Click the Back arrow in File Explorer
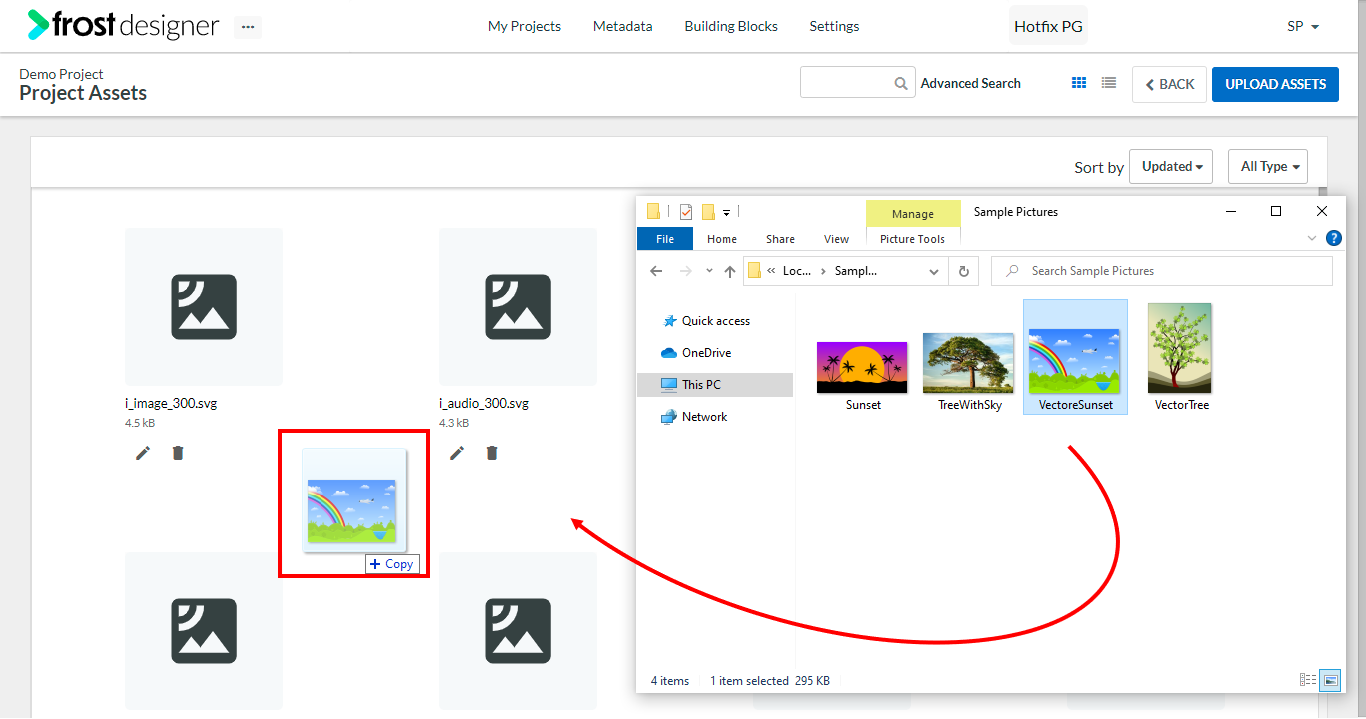This screenshot has width=1366, height=719. (656, 271)
